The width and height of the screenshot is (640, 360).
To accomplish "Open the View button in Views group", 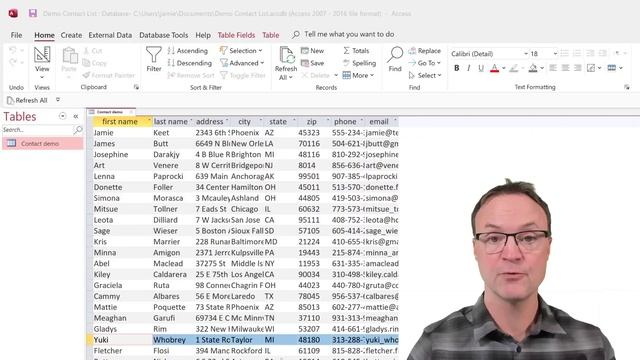I will pyautogui.click(x=42, y=62).
